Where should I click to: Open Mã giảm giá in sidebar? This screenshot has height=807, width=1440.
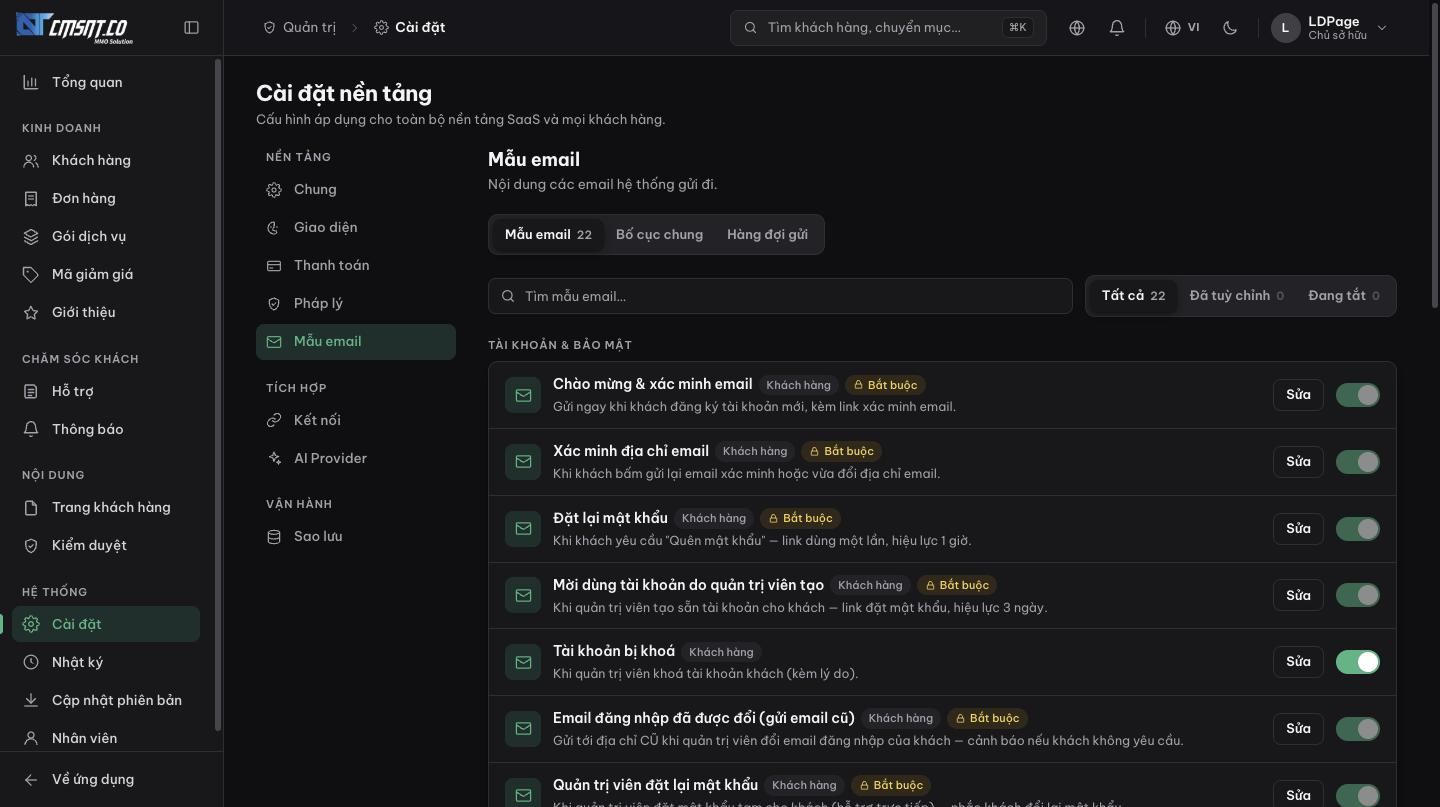click(106, 274)
